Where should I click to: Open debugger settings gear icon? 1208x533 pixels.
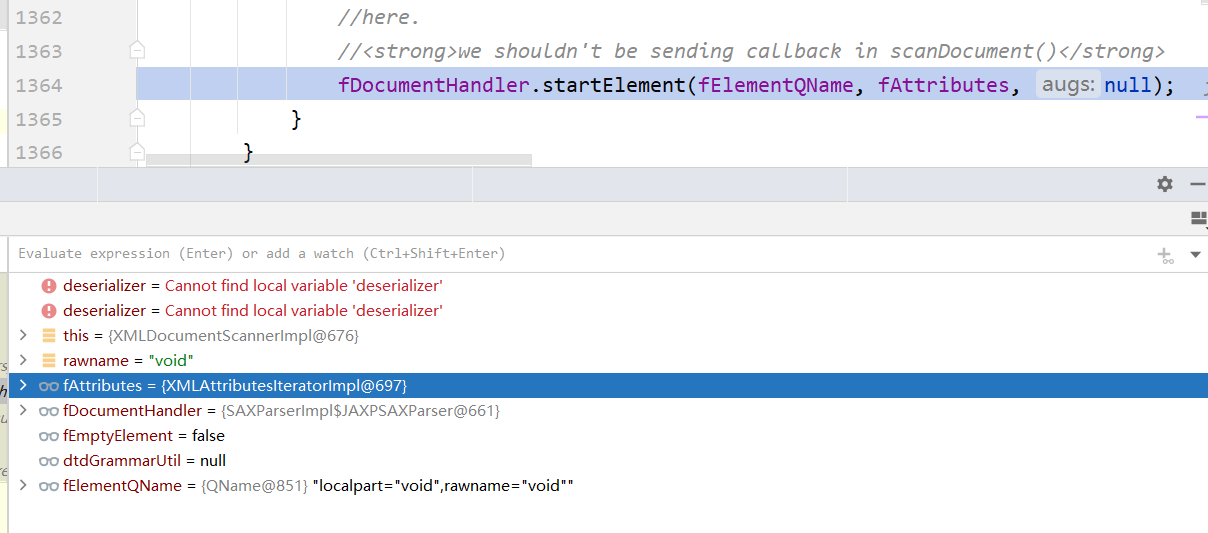(x=1165, y=184)
